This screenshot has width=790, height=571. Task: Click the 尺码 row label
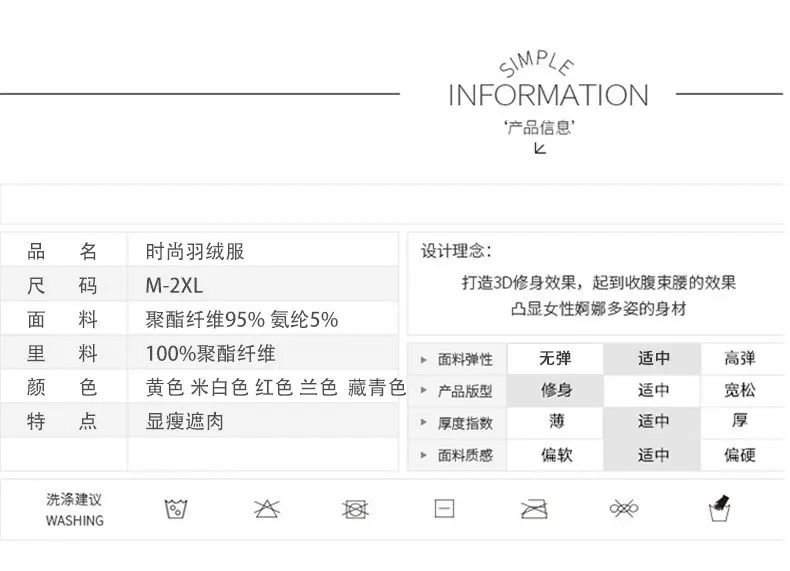tap(61, 286)
